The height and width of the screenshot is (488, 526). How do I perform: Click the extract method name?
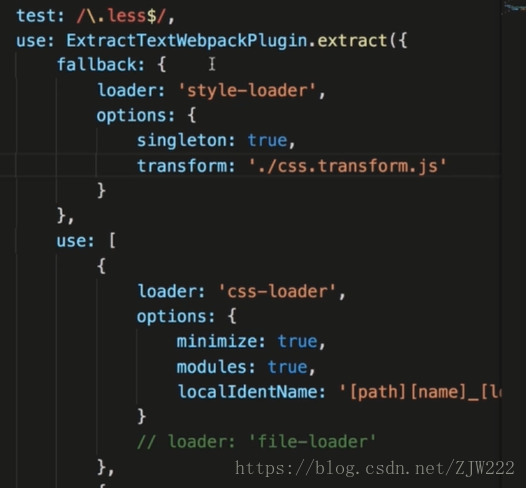coord(352,41)
